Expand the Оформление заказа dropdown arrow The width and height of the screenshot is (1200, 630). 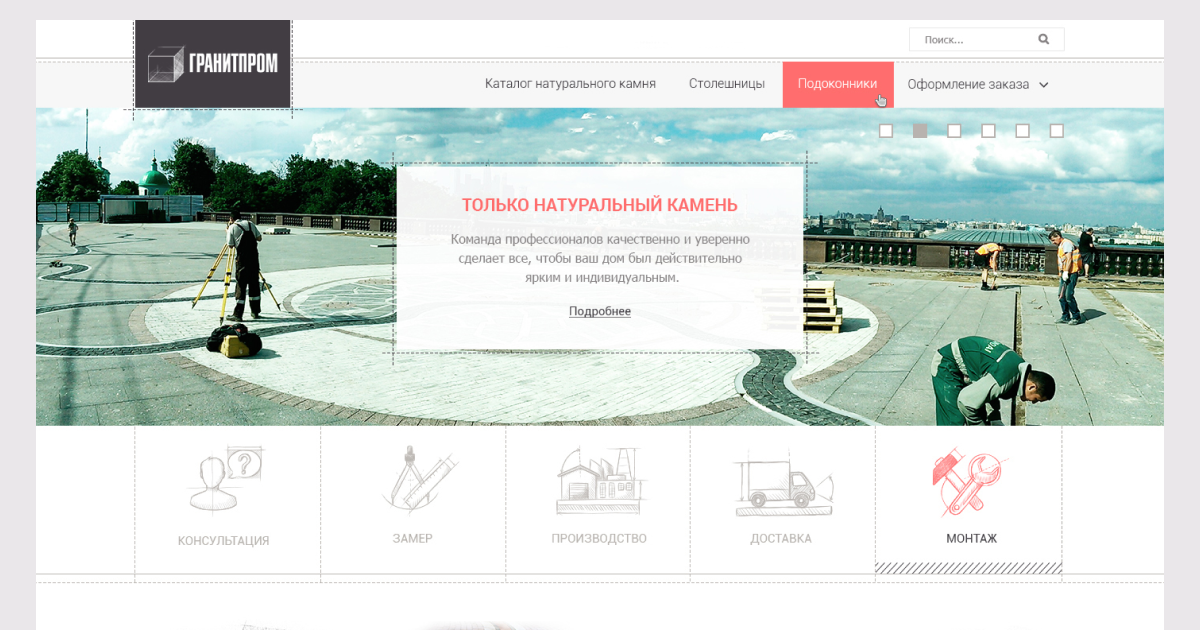tap(1044, 85)
